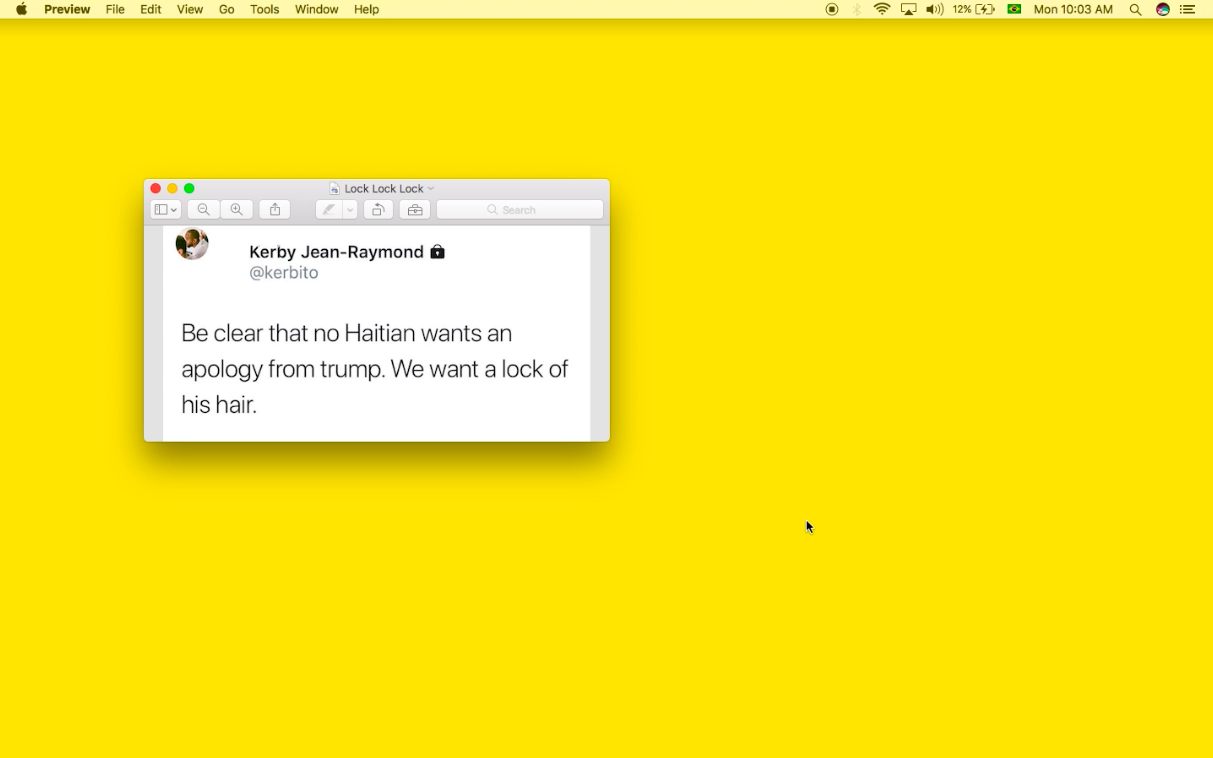Open the Share button in toolbar
1213x758 pixels.
point(275,210)
